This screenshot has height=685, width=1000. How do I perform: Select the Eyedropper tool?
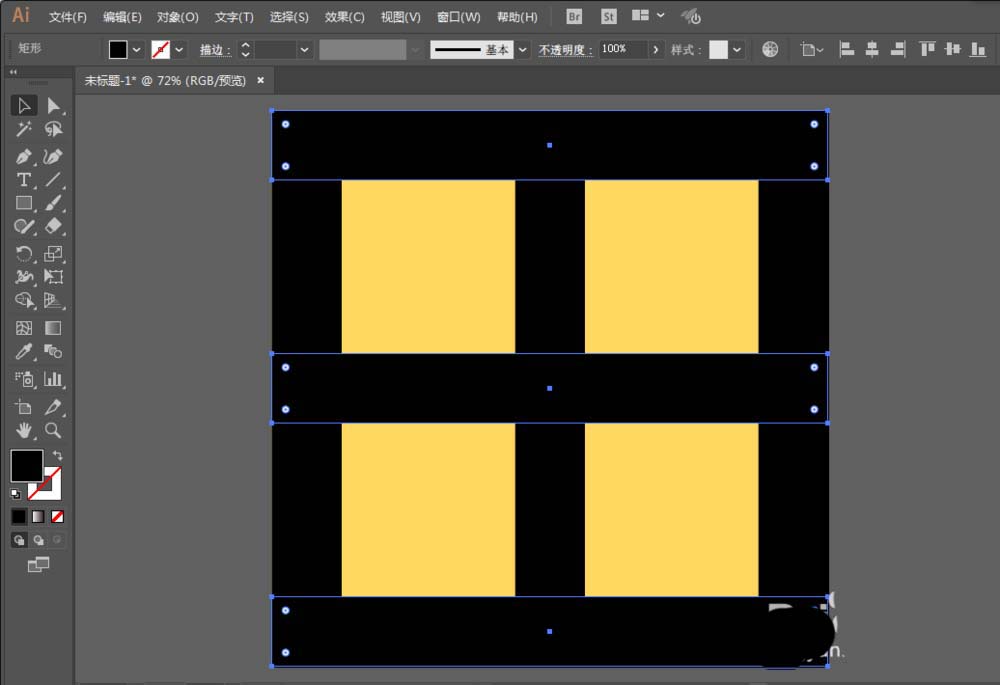[24, 351]
